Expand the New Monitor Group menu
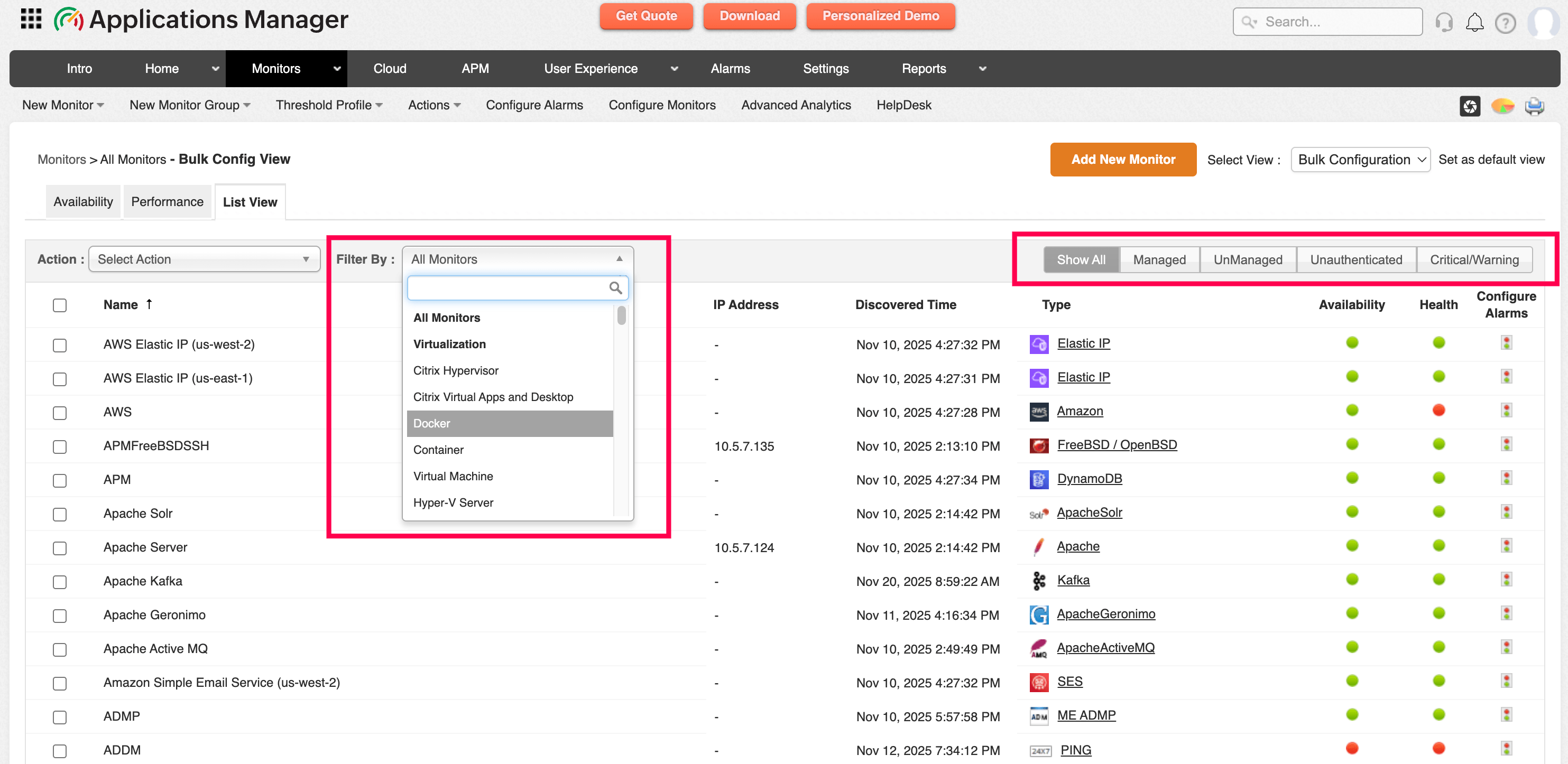The image size is (1568, 764). pyautogui.click(x=190, y=105)
